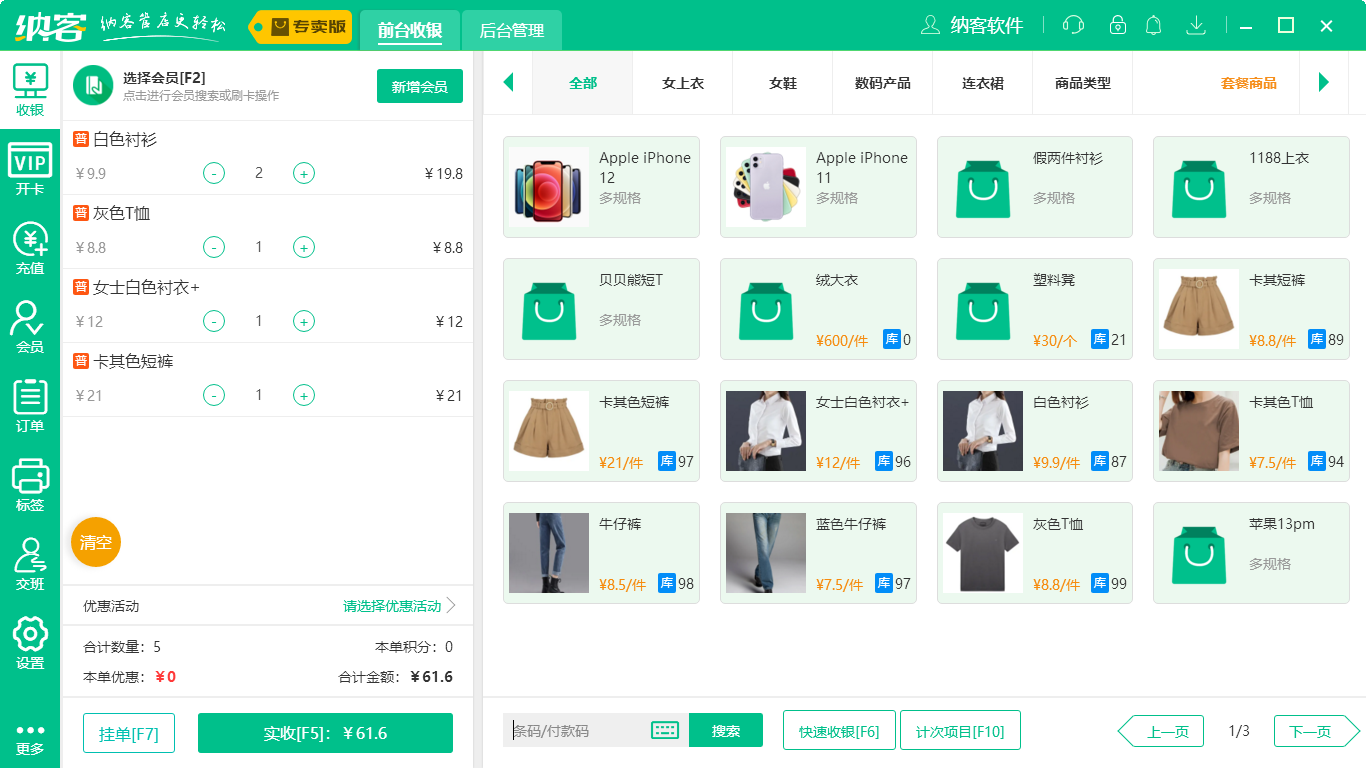
Task: Open on-screen keyboard icon in barcode field
Action: click(x=665, y=730)
